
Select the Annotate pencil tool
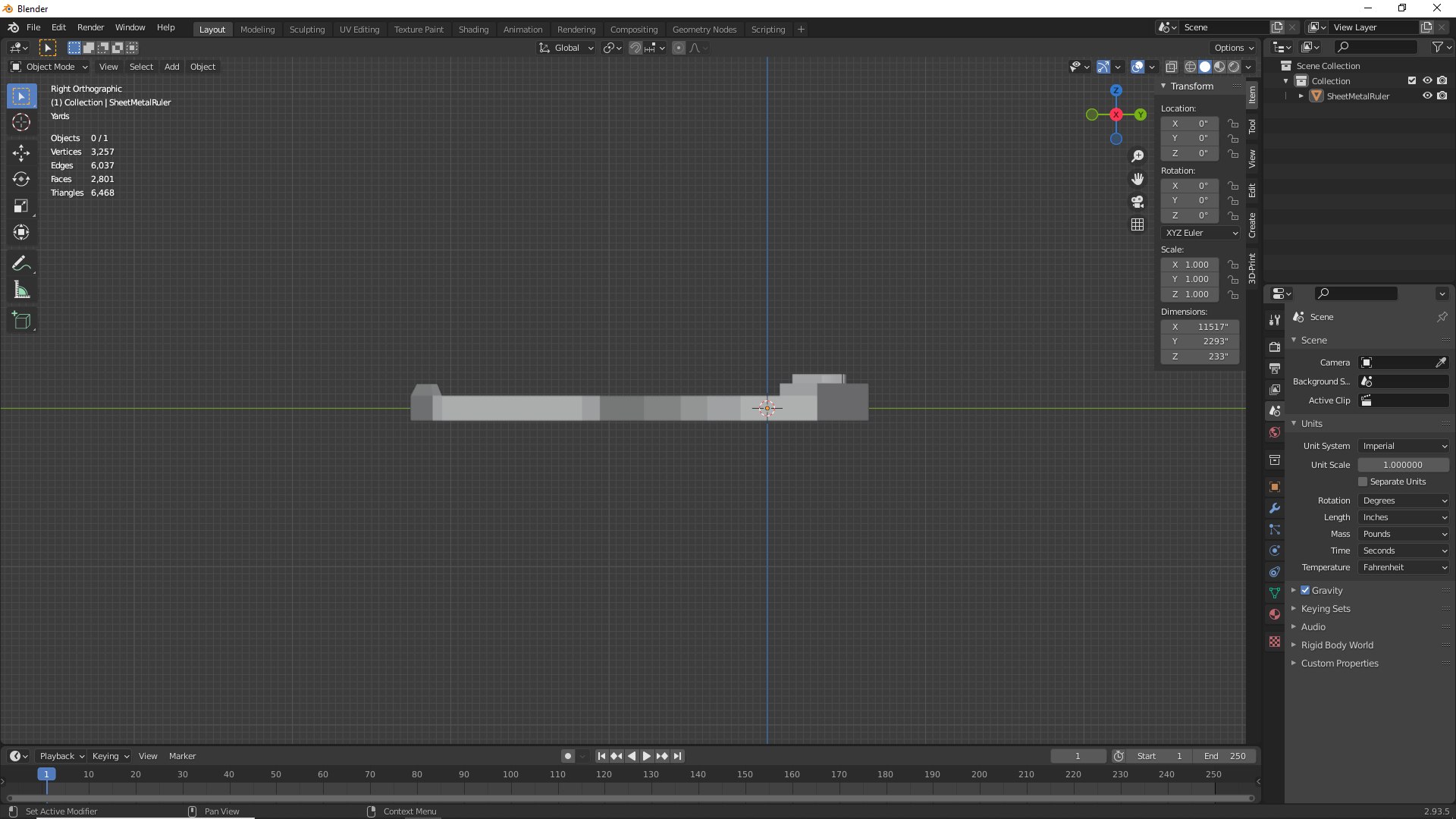(x=21, y=263)
